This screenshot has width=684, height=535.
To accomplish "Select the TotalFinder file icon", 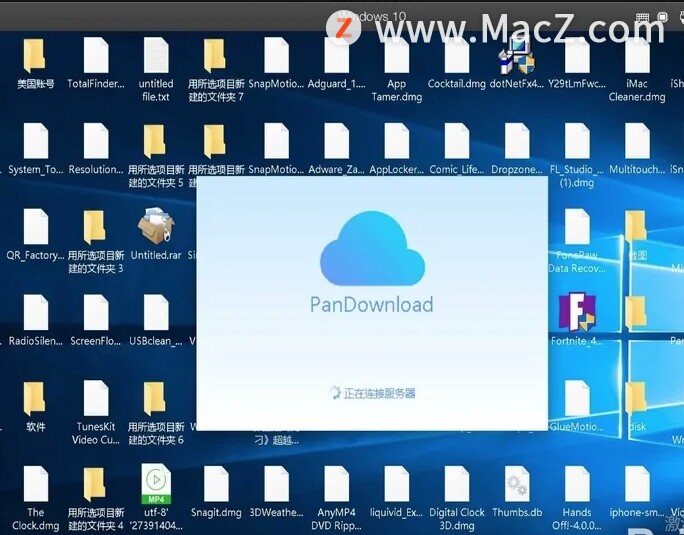I will [96, 55].
